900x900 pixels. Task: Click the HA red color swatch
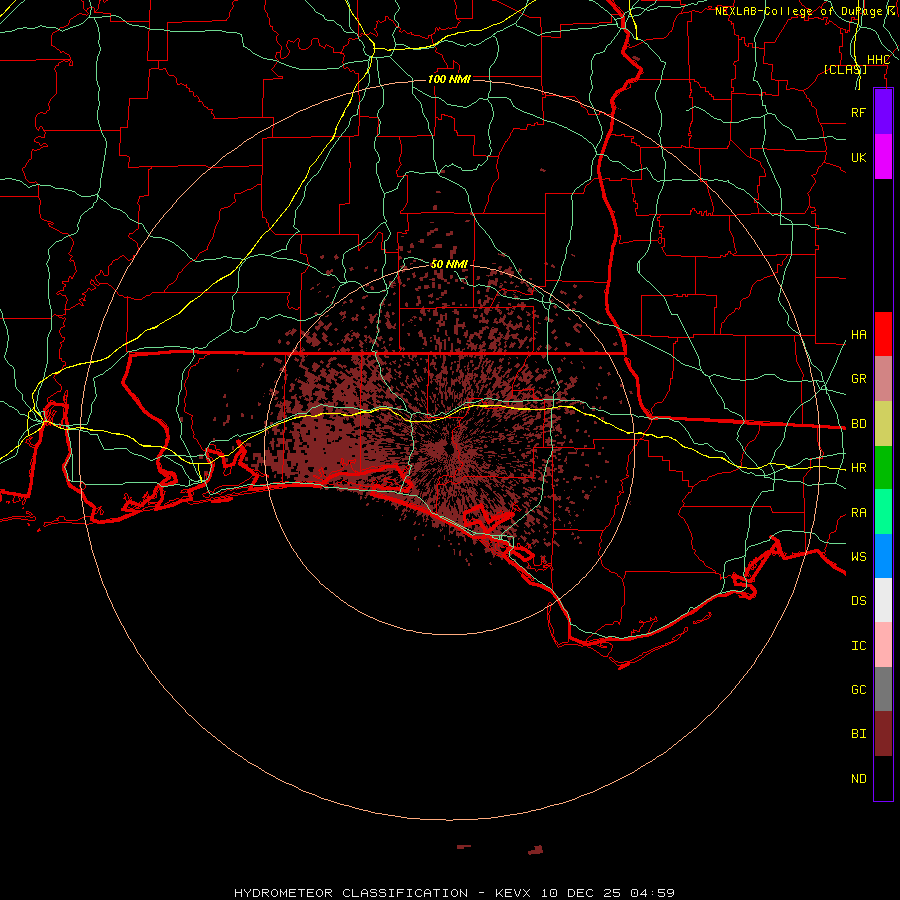[883, 334]
